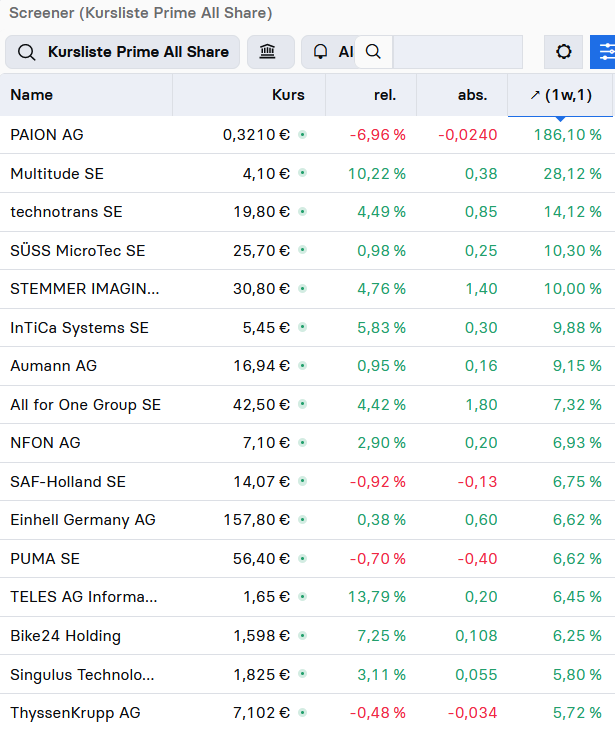Click the green status dot for Aumann AG
Screen dimensions: 615x729
point(302,366)
